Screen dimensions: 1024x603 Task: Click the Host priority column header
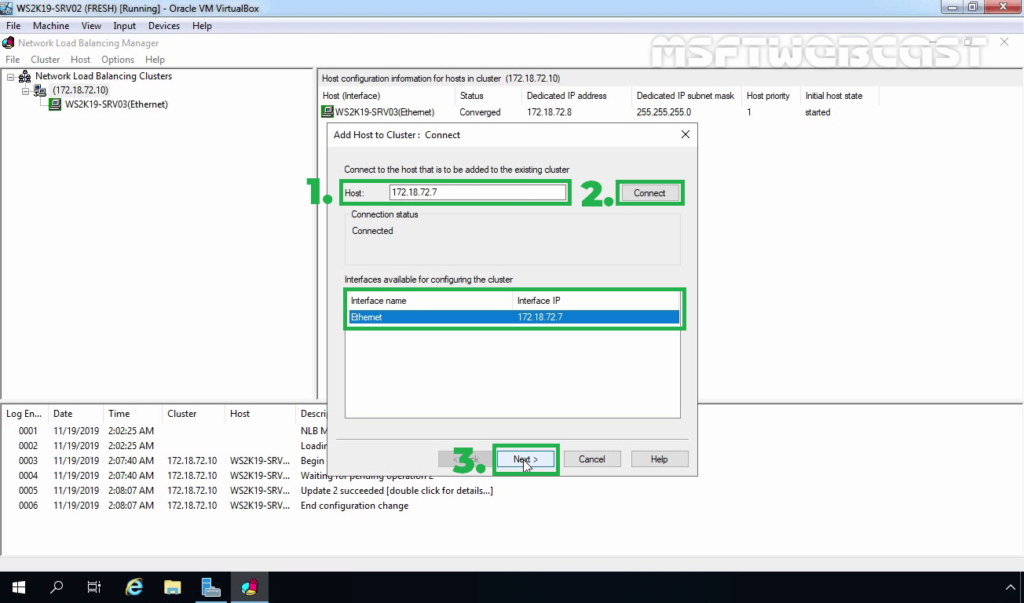[x=770, y=96]
